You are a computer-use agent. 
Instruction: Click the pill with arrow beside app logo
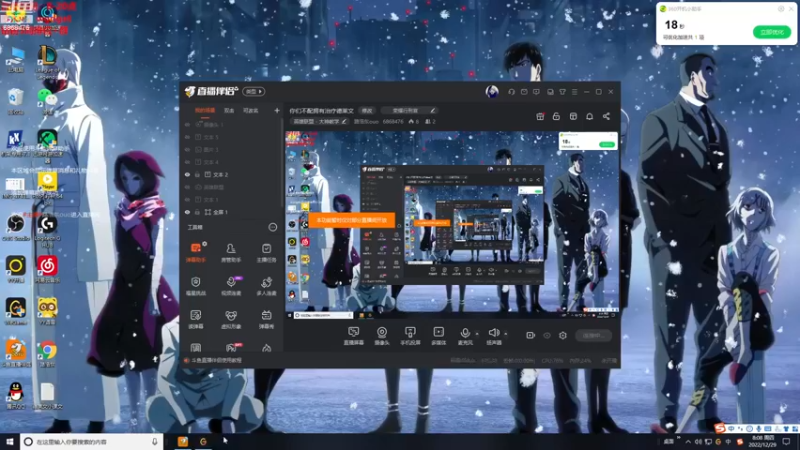[254, 91]
